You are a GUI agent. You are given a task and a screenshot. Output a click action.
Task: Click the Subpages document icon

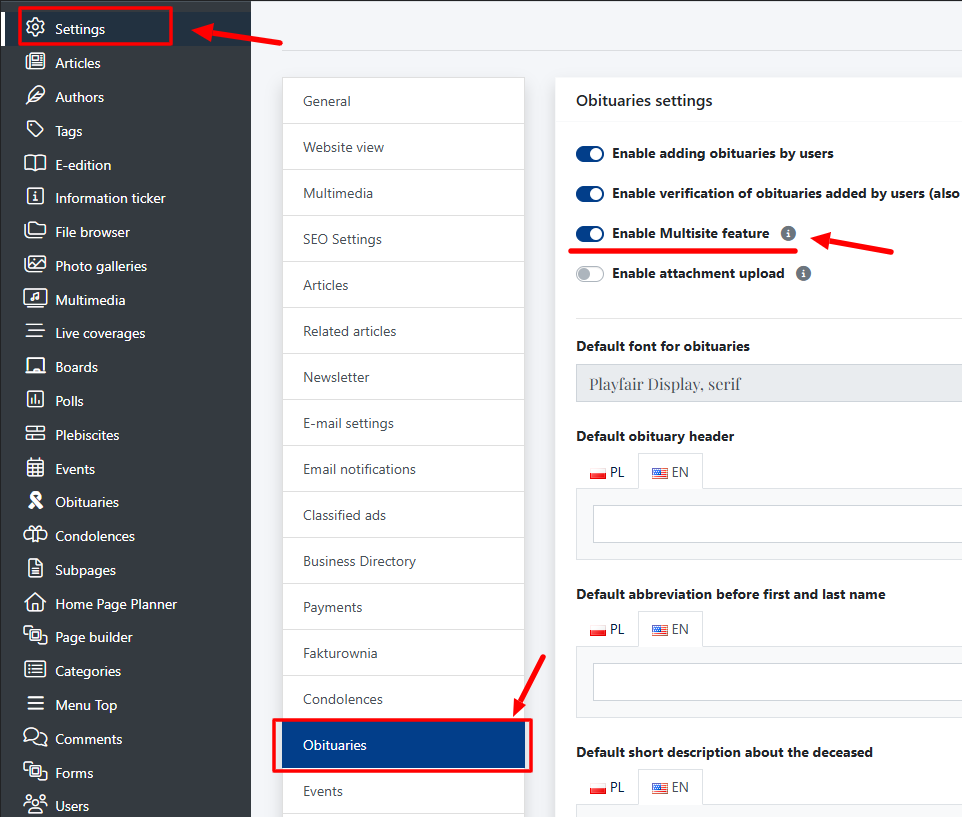(35, 568)
